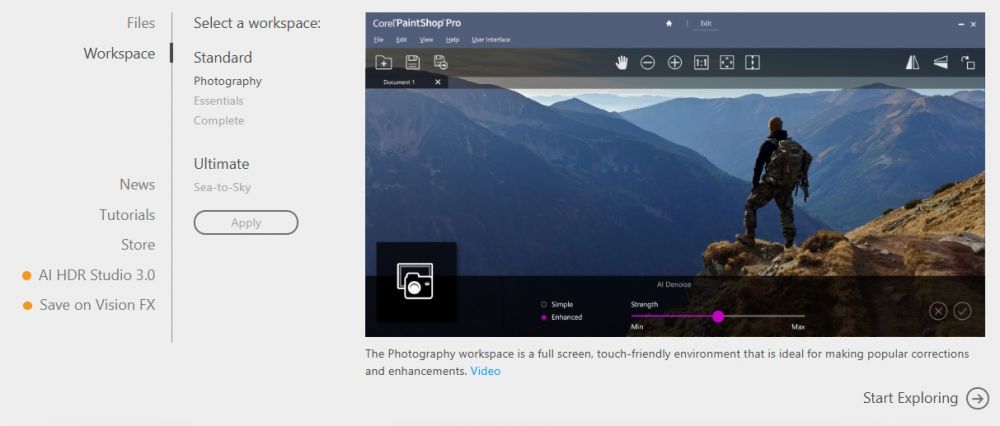Click Start Exploring arrow button

pyautogui.click(x=977, y=398)
